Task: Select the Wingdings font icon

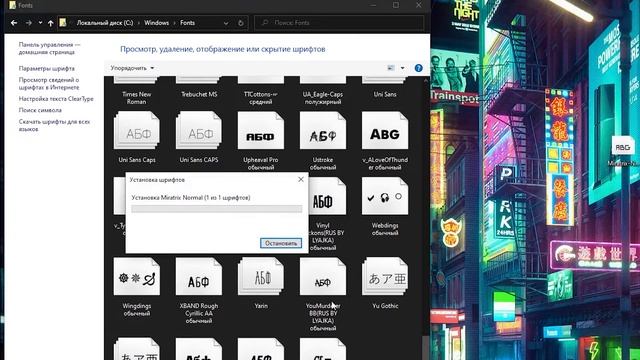Action: pyautogui.click(x=137, y=276)
